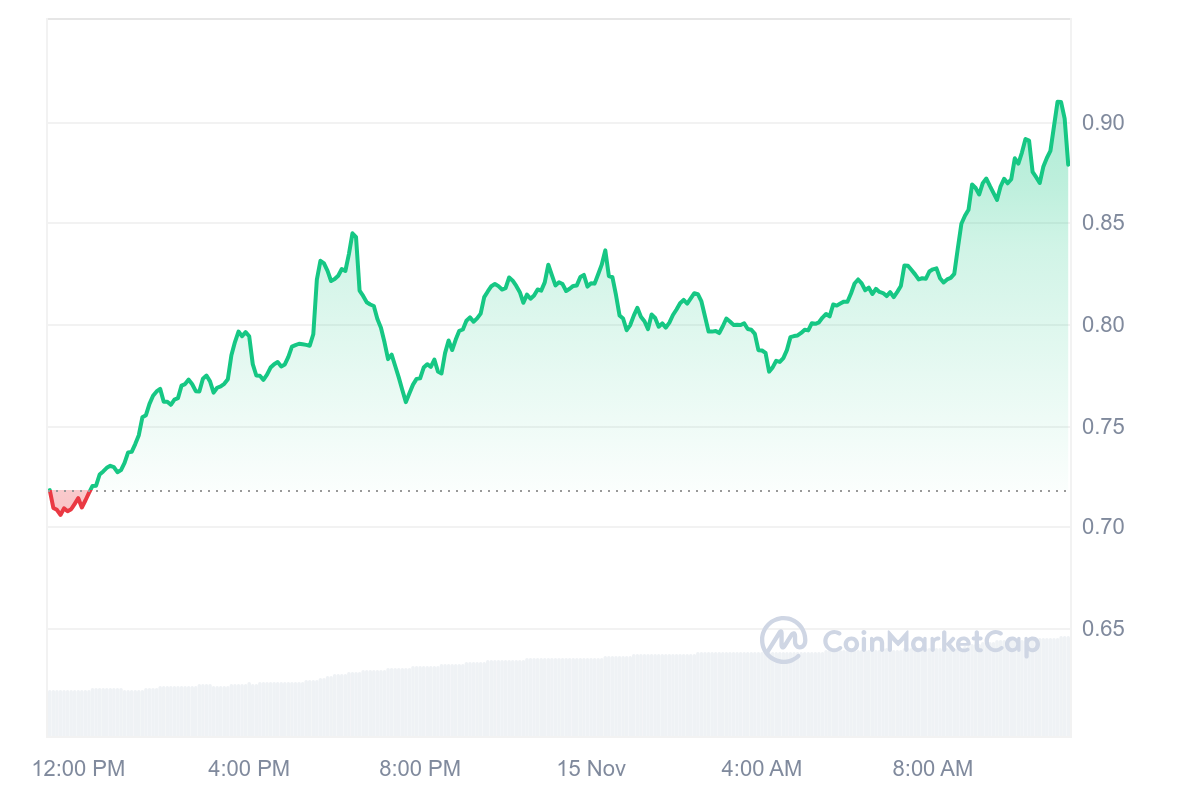Click the highest peak of the price line
The image size is (1200, 800).
(x=1059, y=102)
